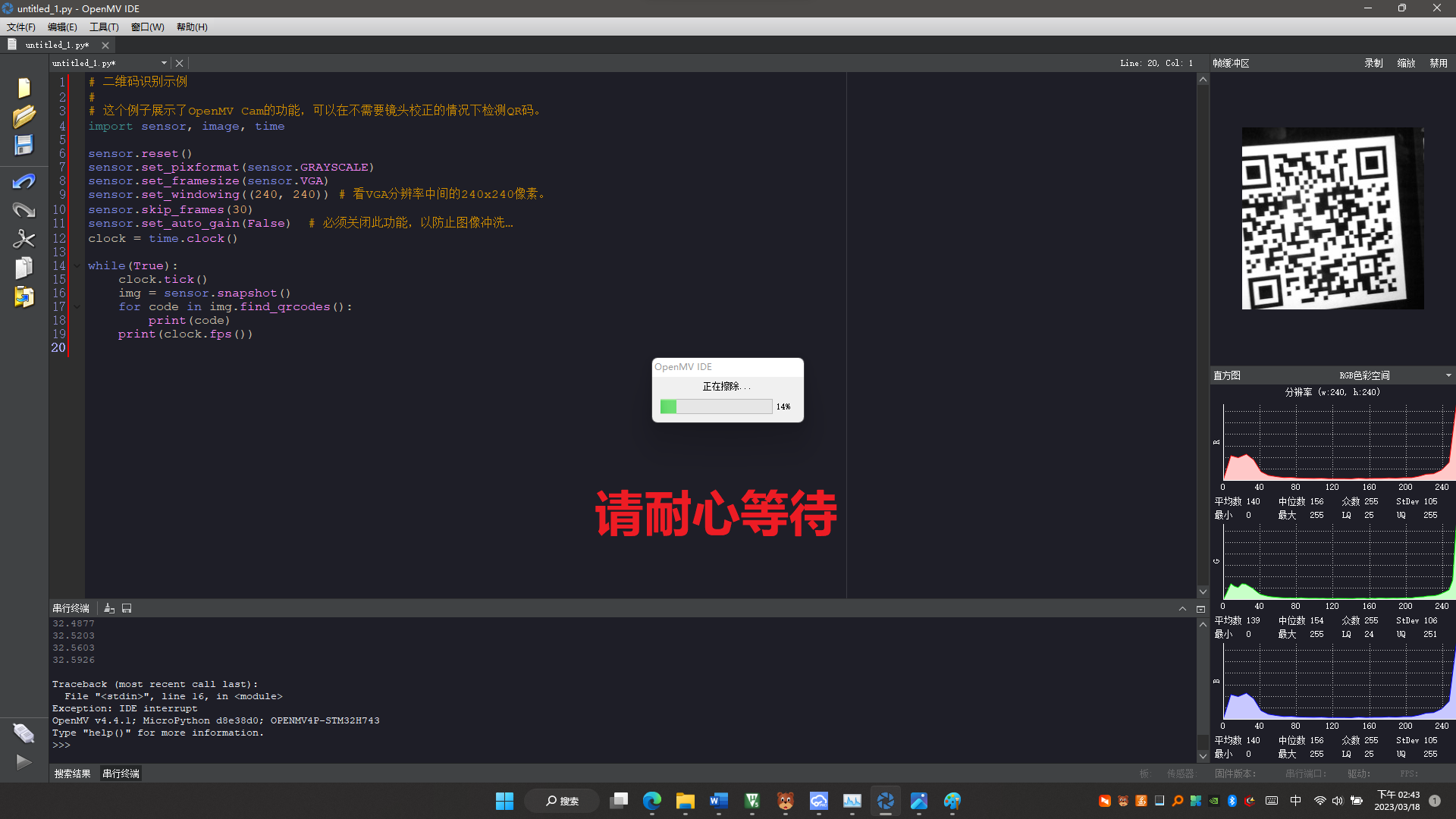Switch to the 串行终端 bottom tab
Viewport: 1456px width, 819px height.
(121, 773)
